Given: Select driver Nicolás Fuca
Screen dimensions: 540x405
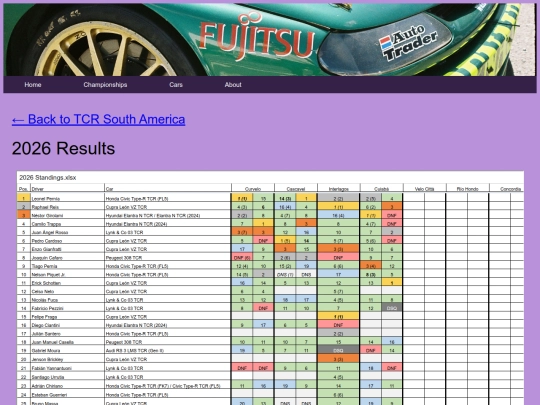Looking at the screenshot, I should click(x=44, y=300).
